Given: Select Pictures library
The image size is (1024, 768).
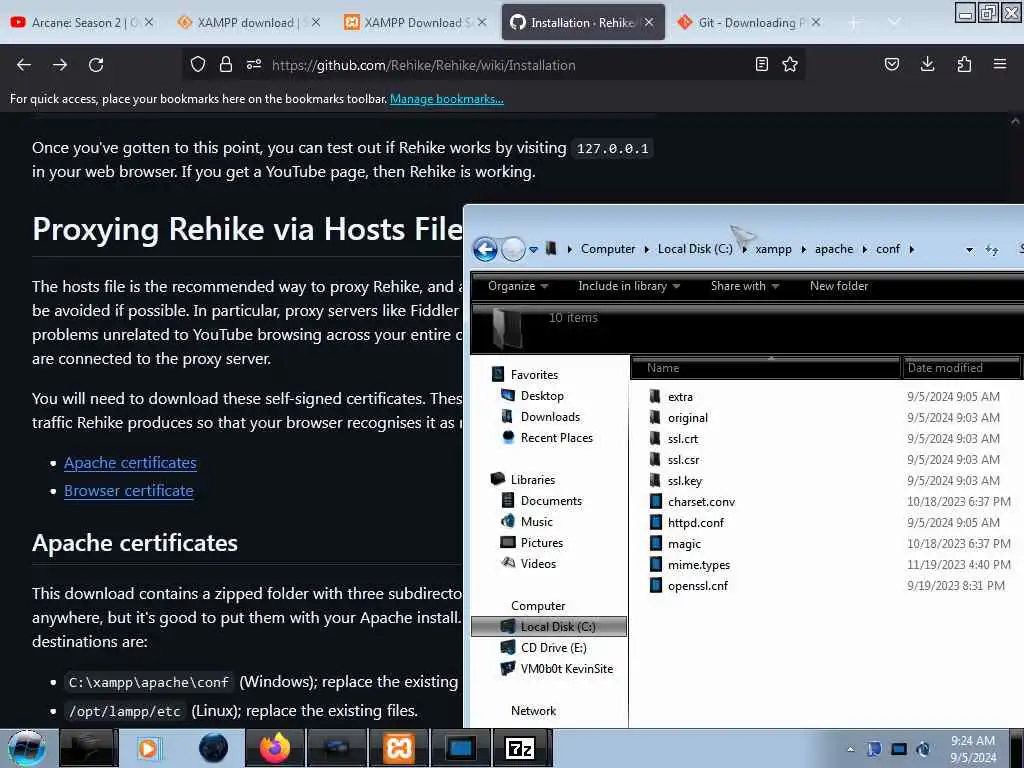Looking at the screenshot, I should click(x=541, y=543).
